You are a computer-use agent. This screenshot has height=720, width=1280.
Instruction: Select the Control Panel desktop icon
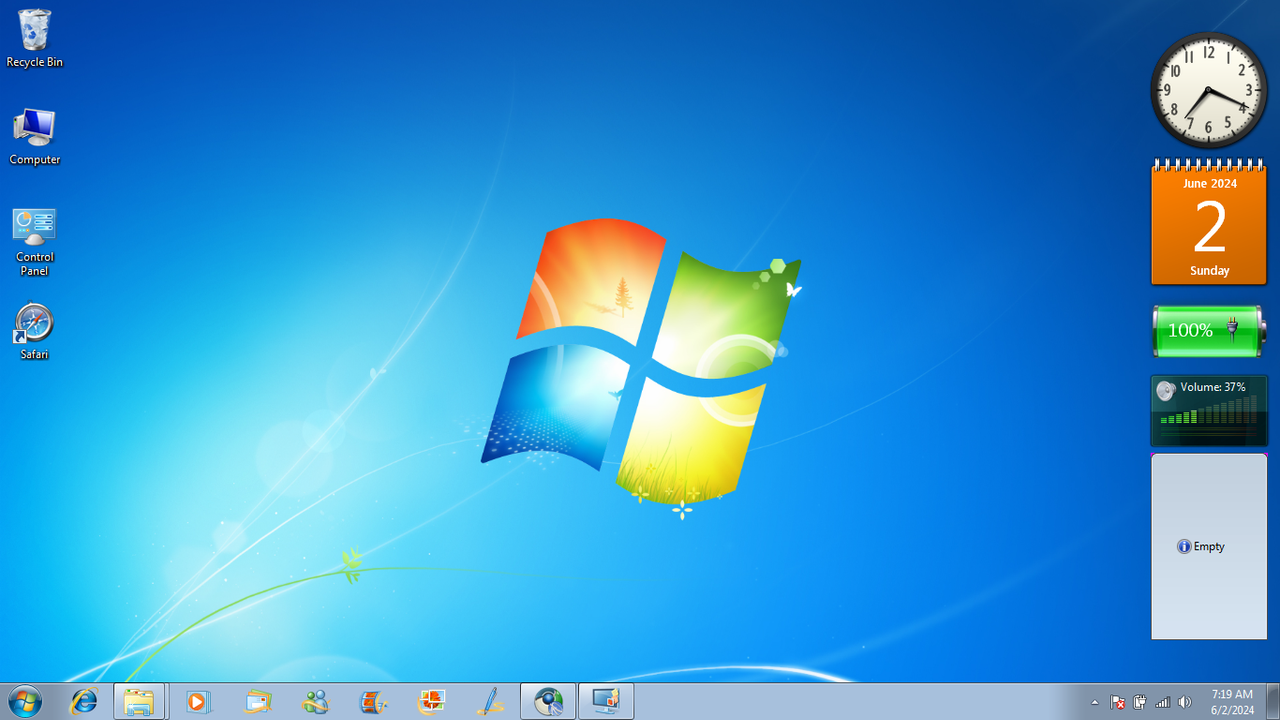tap(34, 242)
